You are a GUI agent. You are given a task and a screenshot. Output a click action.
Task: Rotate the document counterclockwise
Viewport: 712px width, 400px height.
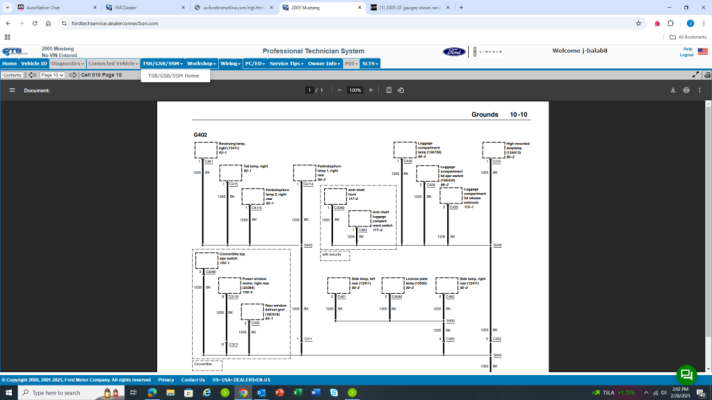401,90
